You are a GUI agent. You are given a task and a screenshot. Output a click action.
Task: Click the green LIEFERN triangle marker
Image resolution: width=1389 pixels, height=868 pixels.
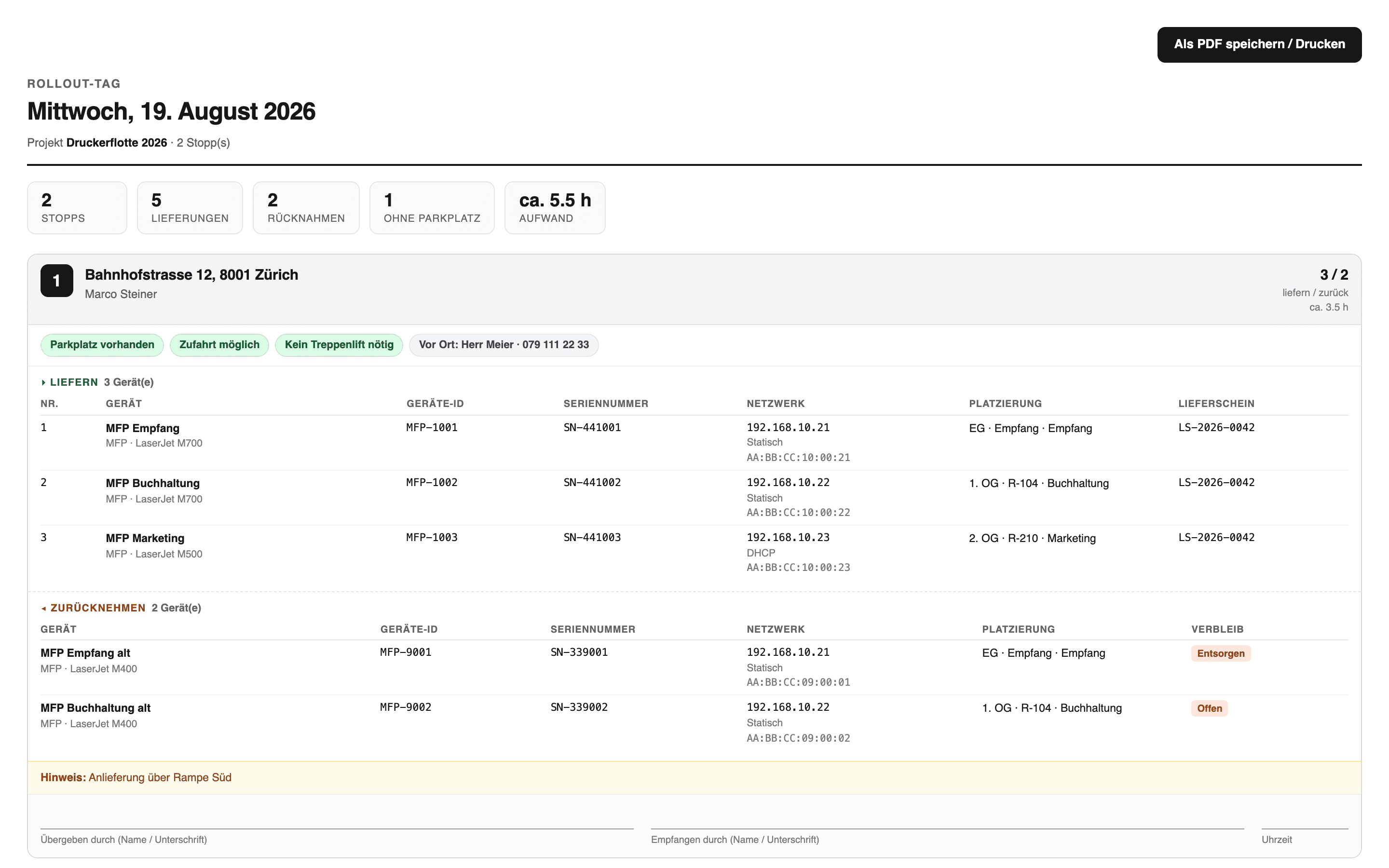(x=43, y=382)
